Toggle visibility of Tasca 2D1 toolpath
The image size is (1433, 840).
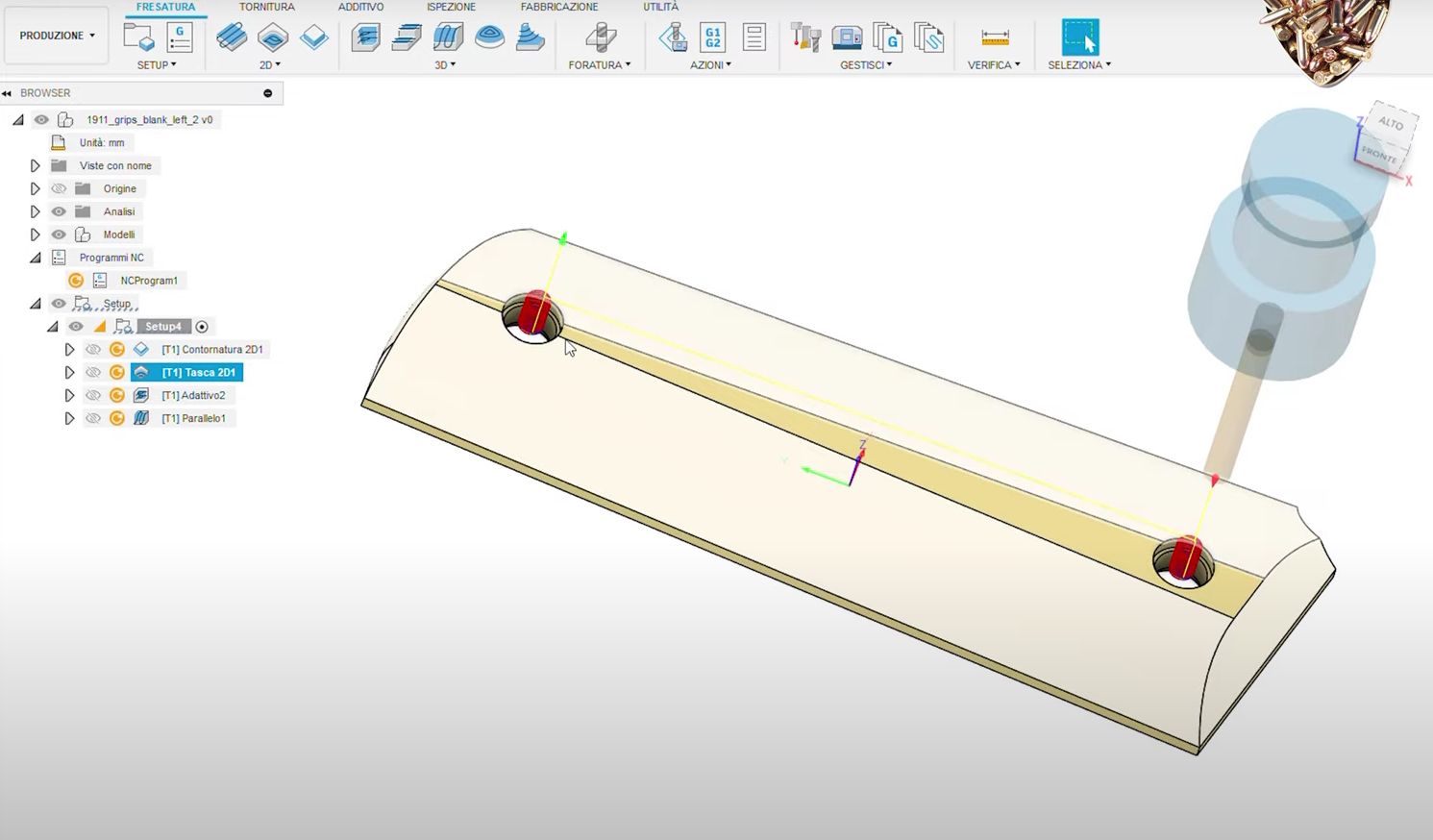93,373
